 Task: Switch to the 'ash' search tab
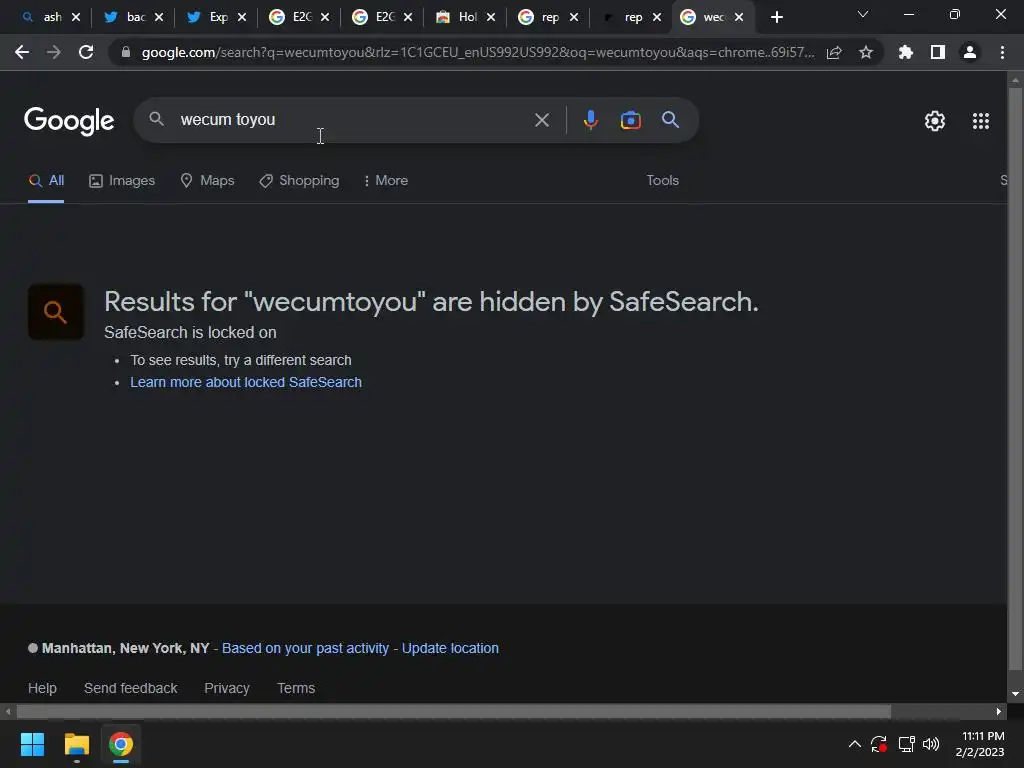40,17
